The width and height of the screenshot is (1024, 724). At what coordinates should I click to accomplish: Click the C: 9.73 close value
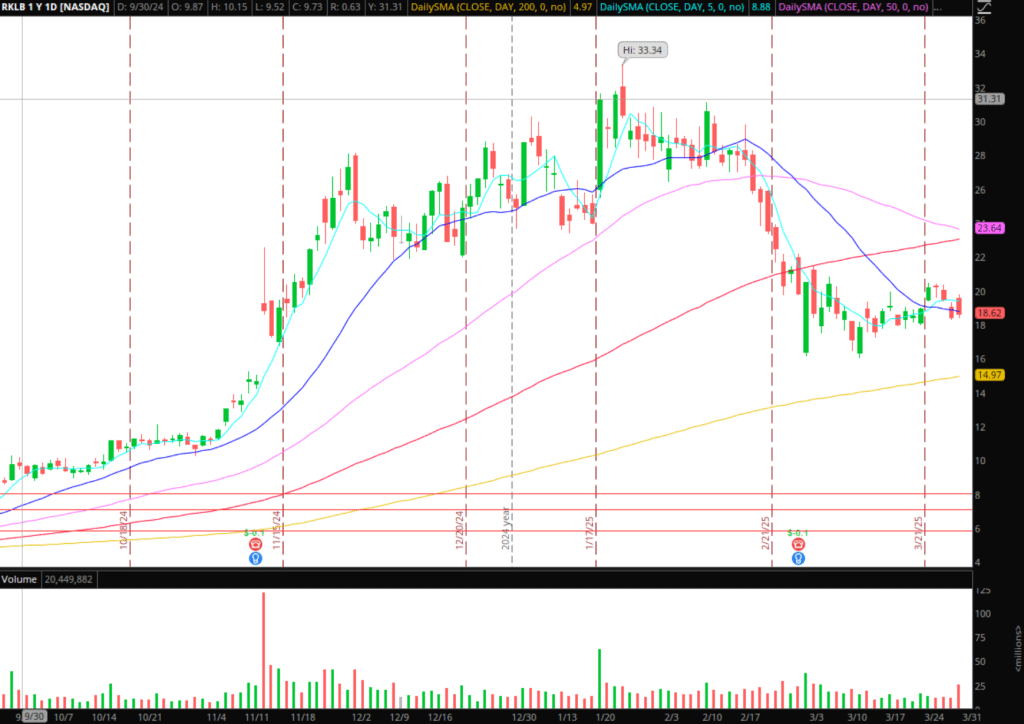(x=308, y=7)
